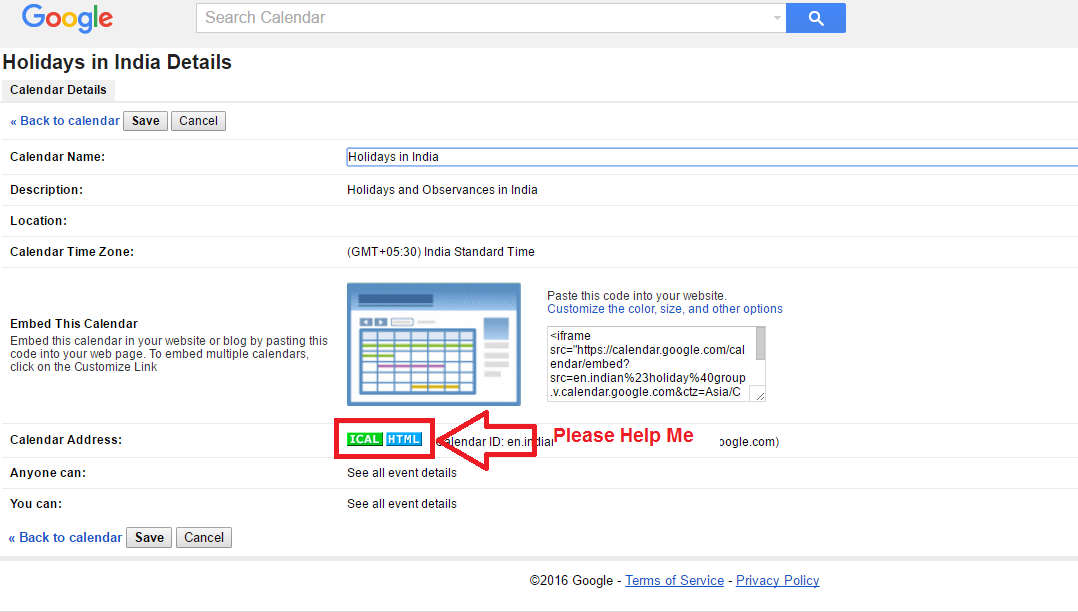
Task: Click the bottom Save button
Action: click(150, 538)
